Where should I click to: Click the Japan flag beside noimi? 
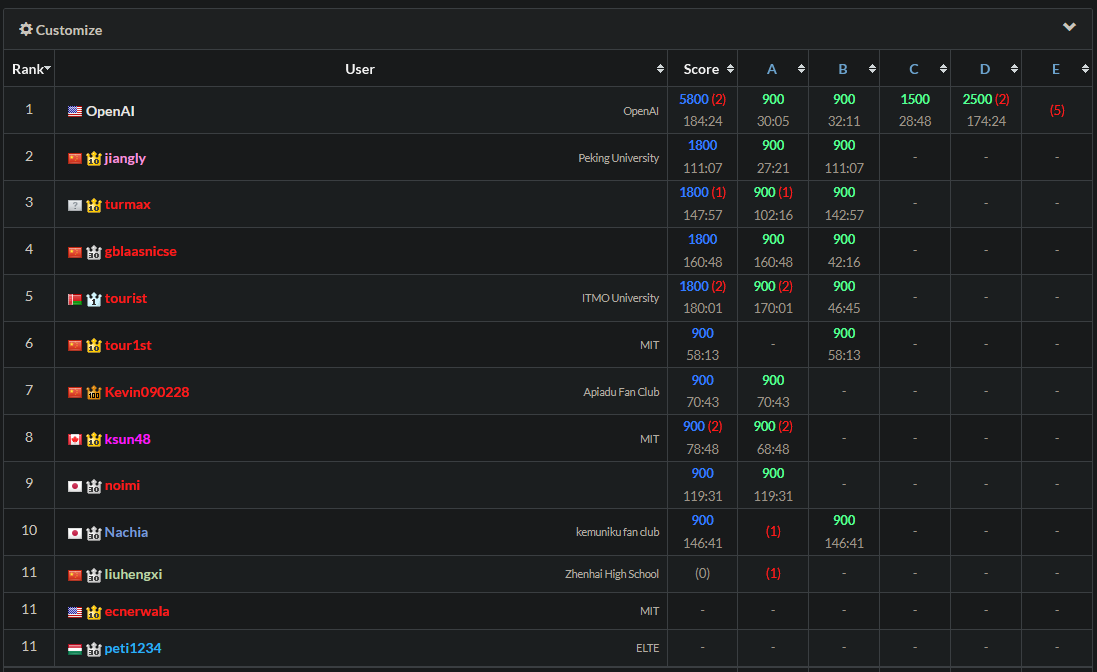(x=75, y=486)
